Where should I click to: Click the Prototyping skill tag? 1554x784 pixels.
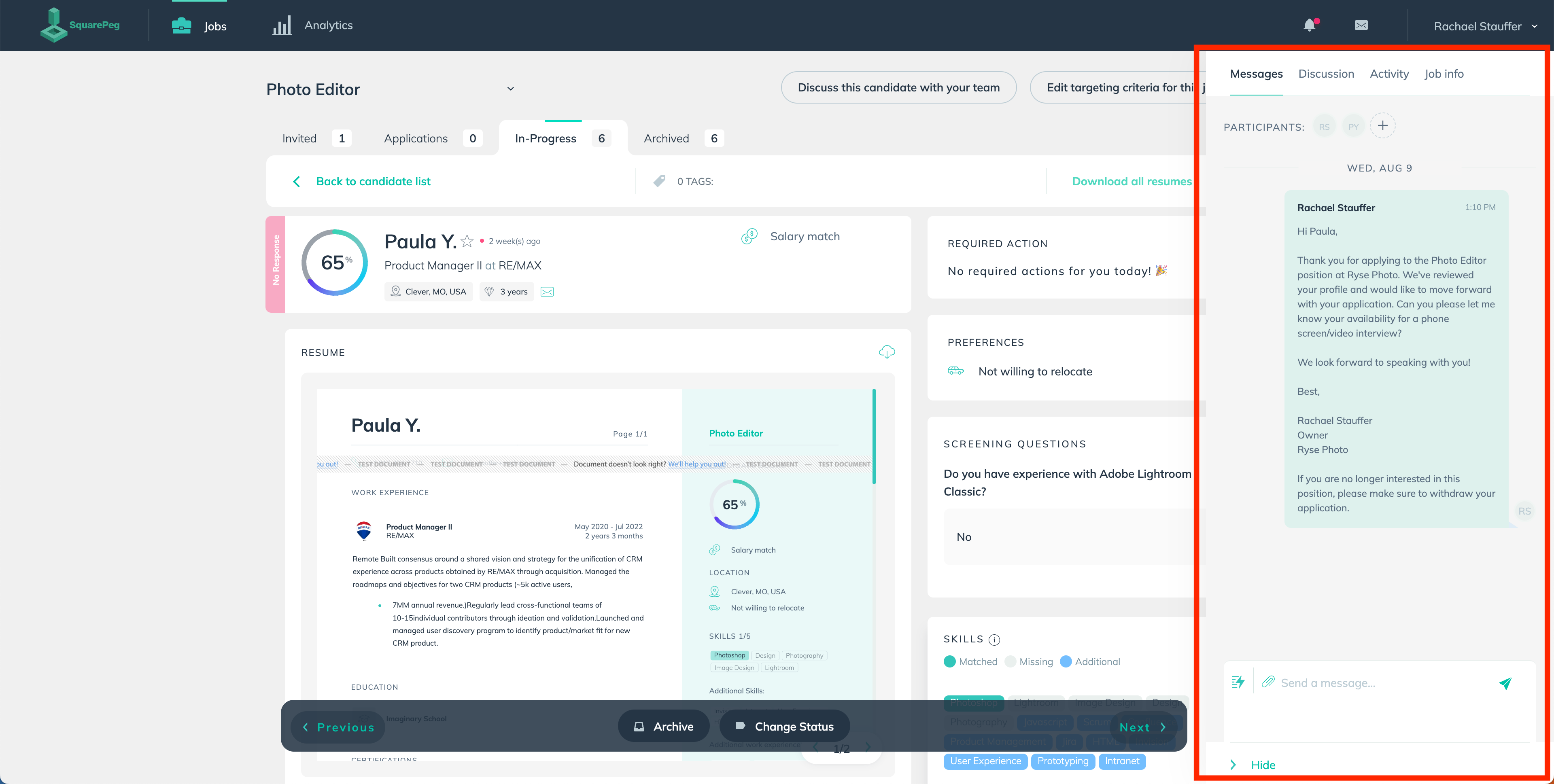[x=1063, y=761]
